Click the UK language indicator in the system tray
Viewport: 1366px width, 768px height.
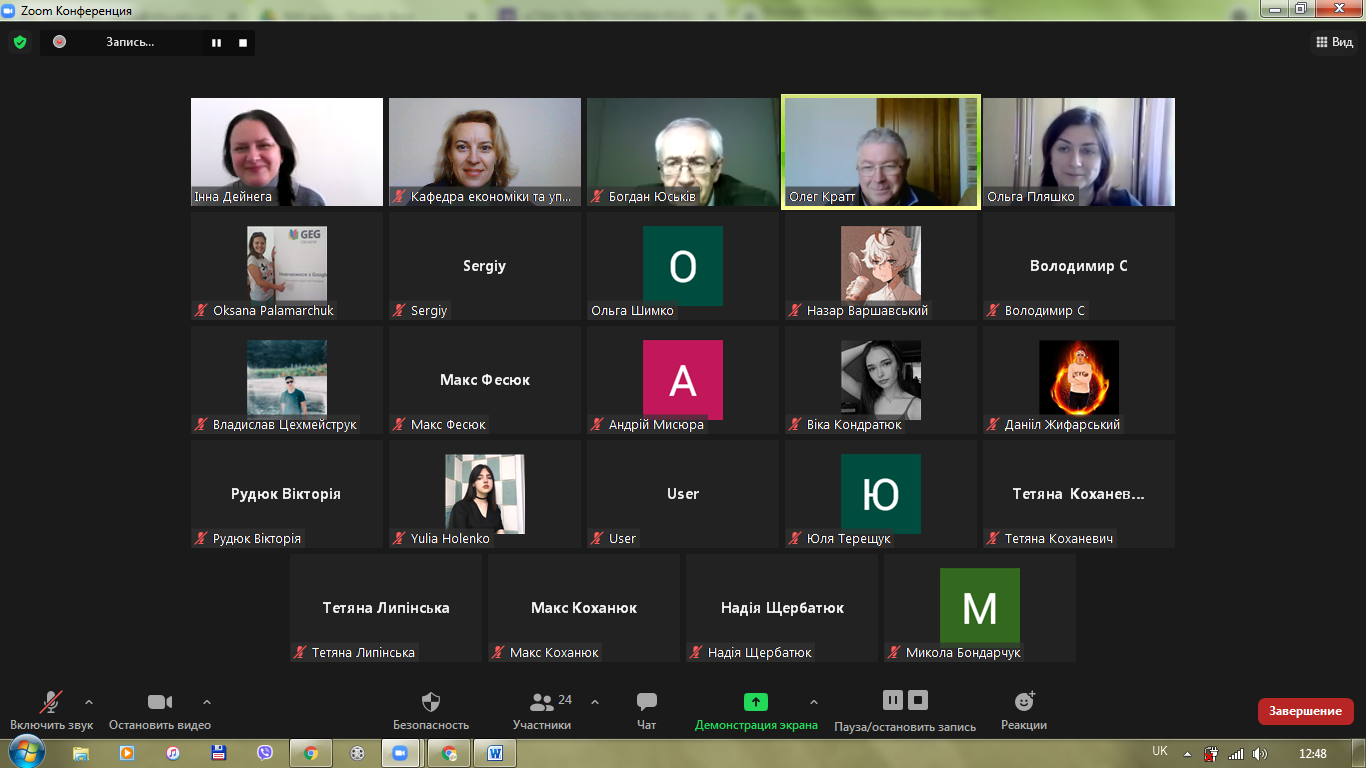click(1160, 751)
